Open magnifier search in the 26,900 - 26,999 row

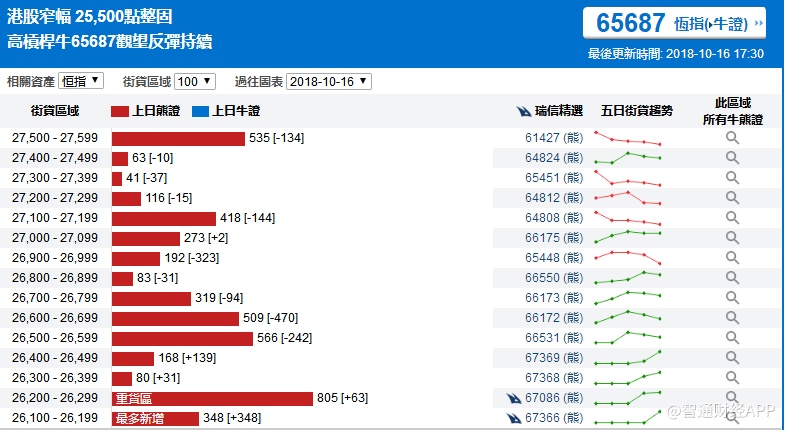(x=732, y=258)
